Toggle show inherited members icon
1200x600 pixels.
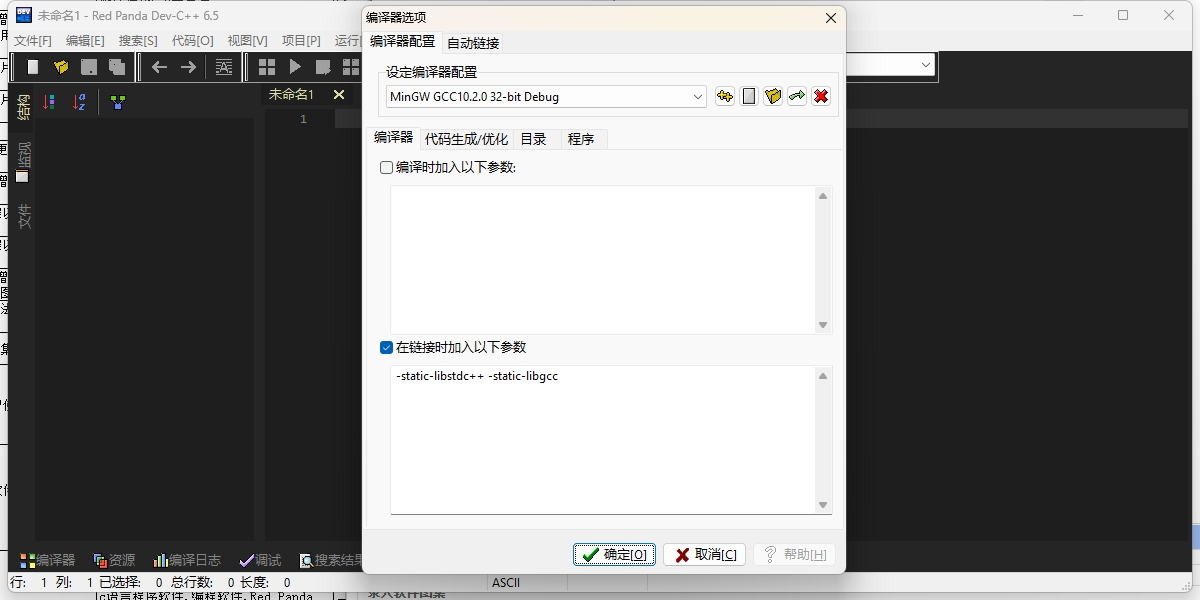118,102
